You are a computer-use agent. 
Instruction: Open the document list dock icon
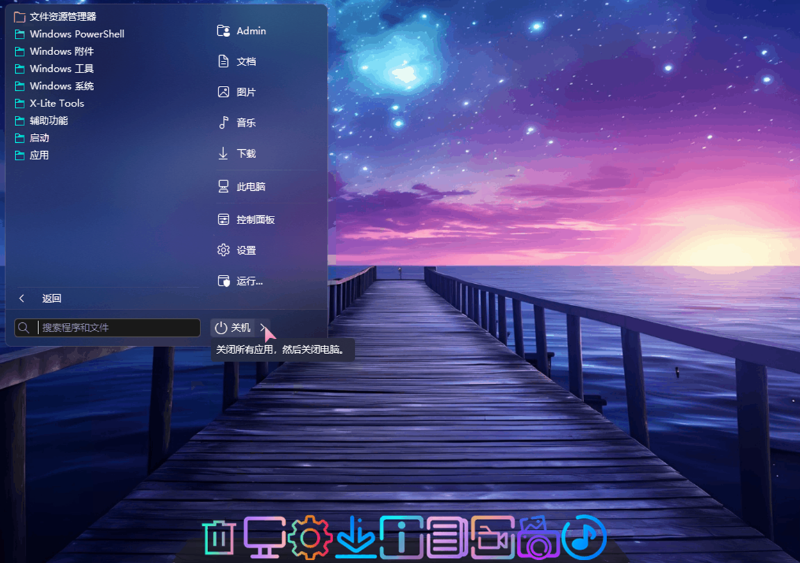447,537
